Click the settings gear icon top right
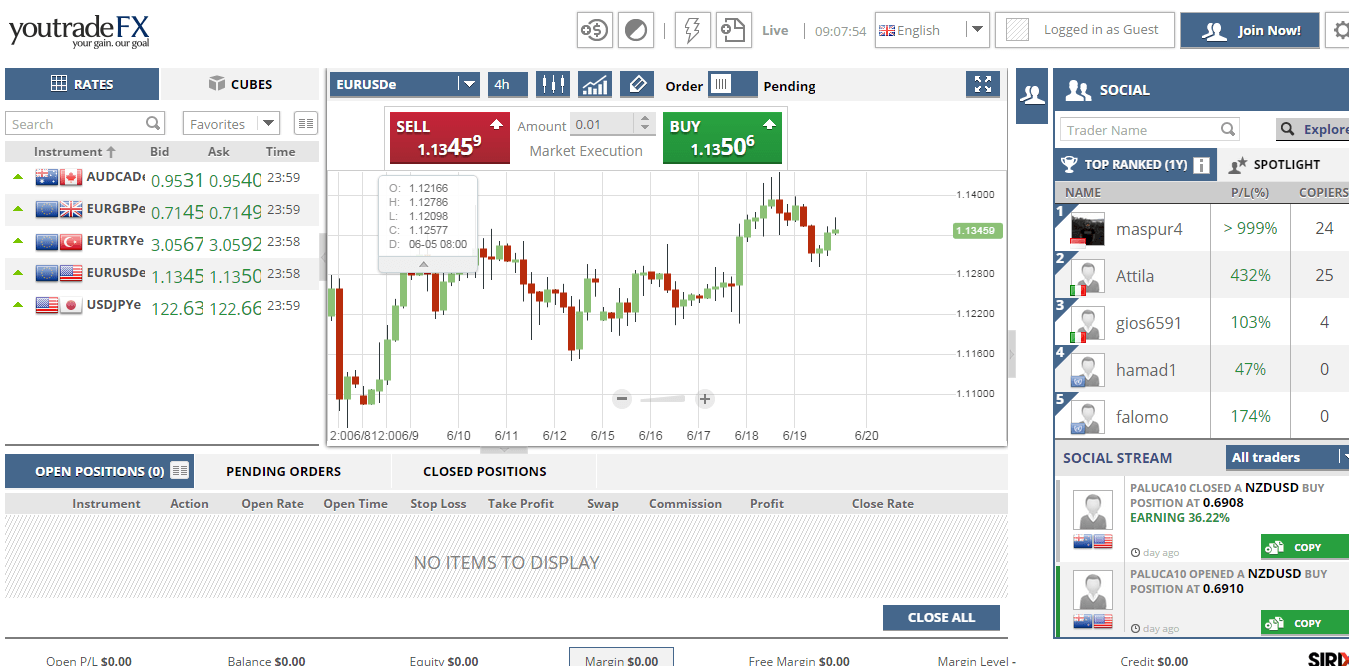 click(1340, 30)
